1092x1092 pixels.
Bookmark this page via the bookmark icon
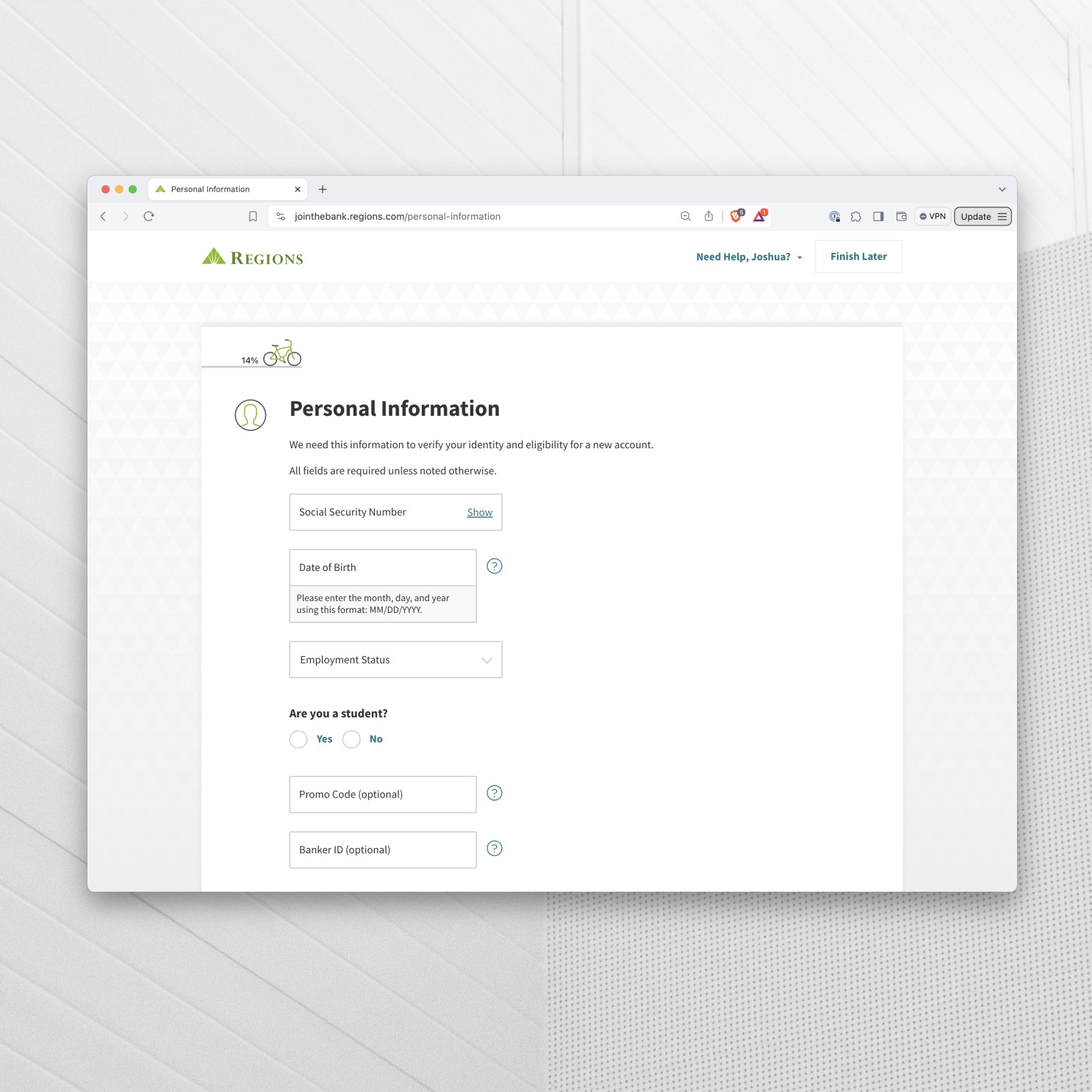point(253,216)
